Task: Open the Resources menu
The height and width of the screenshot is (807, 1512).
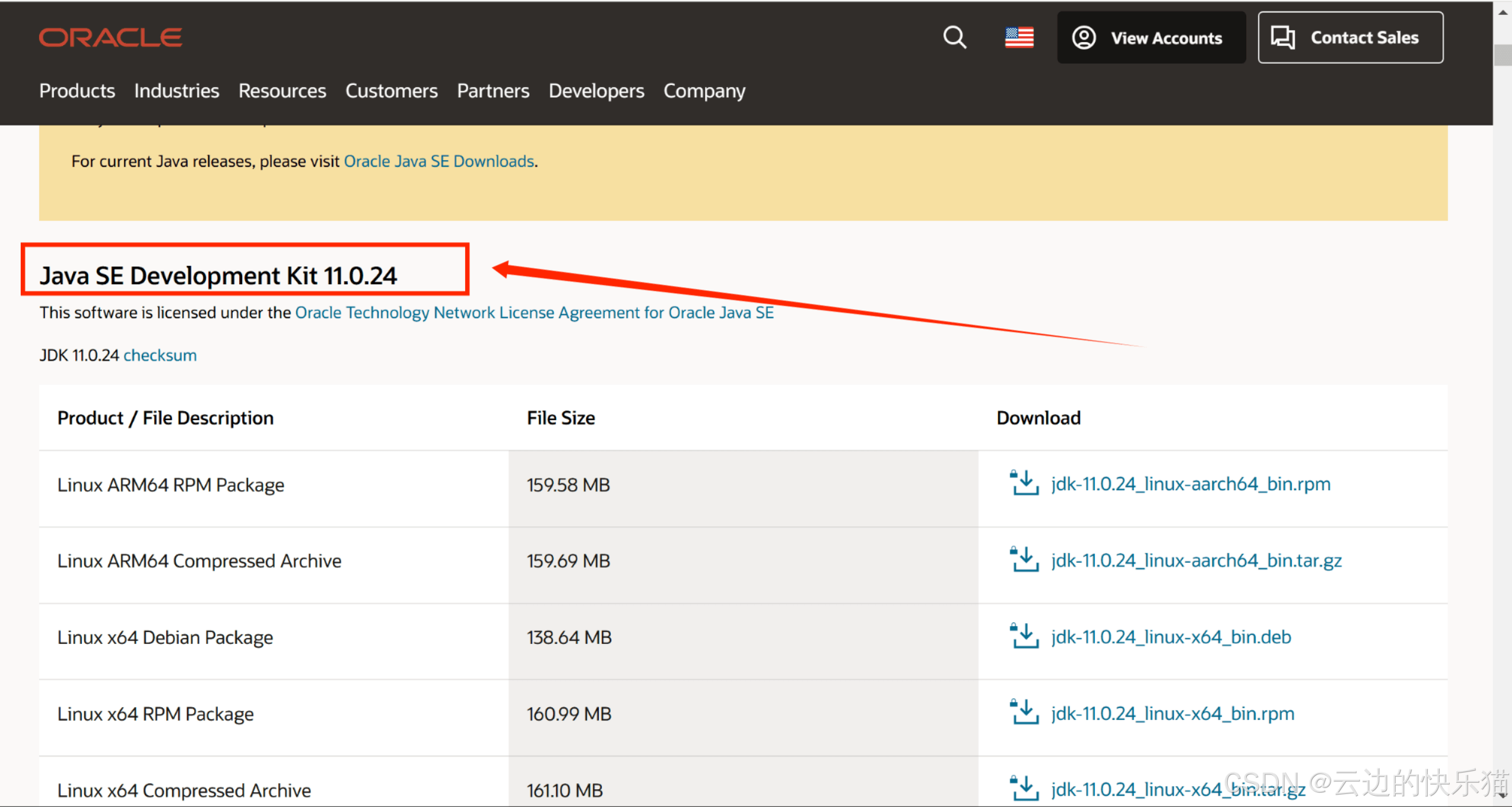Action: coord(282,91)
